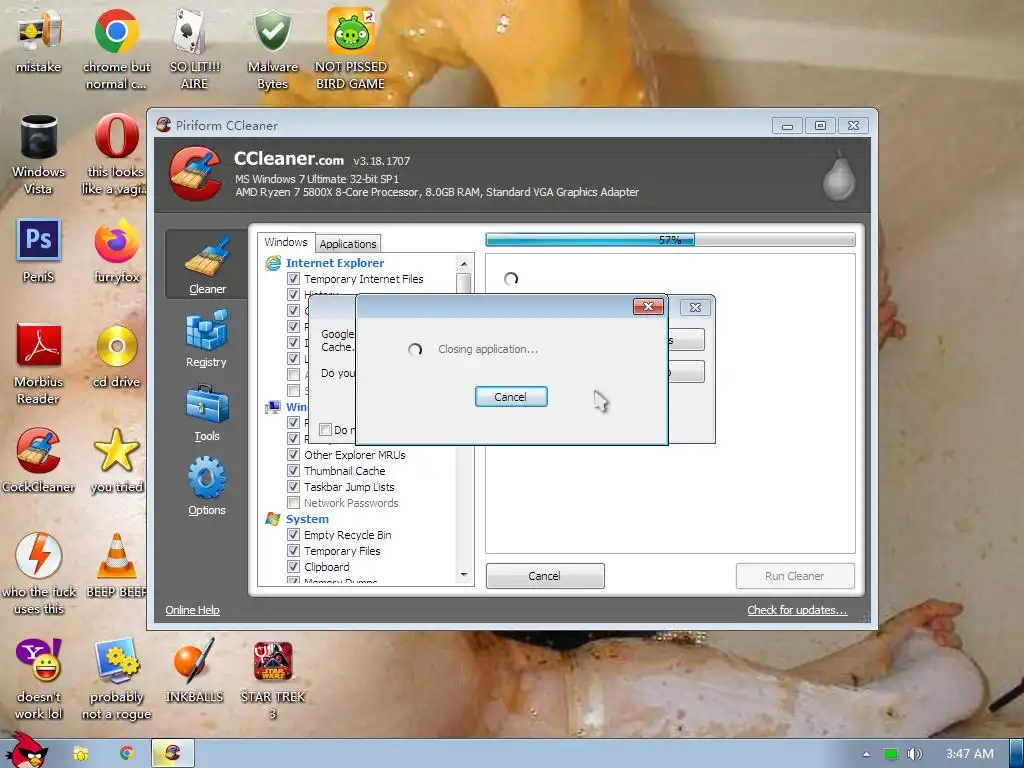Select the 'you tried' star desktop icon
The image size is (1024, 768).
[116, 461]
